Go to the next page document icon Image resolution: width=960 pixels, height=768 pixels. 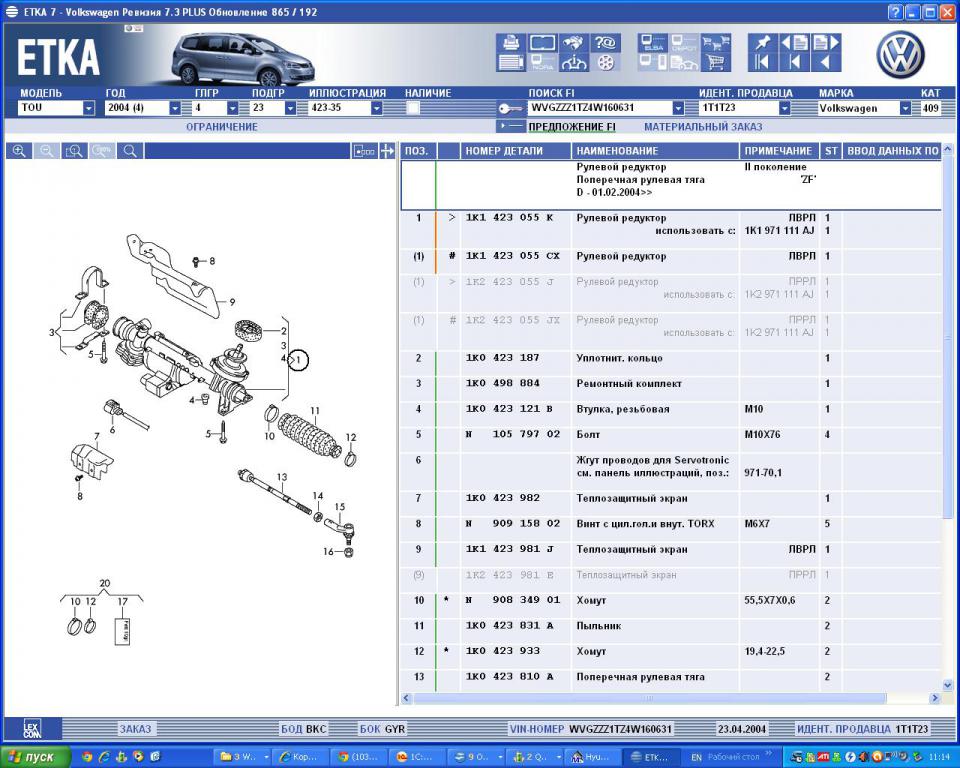tap(826, 42)
